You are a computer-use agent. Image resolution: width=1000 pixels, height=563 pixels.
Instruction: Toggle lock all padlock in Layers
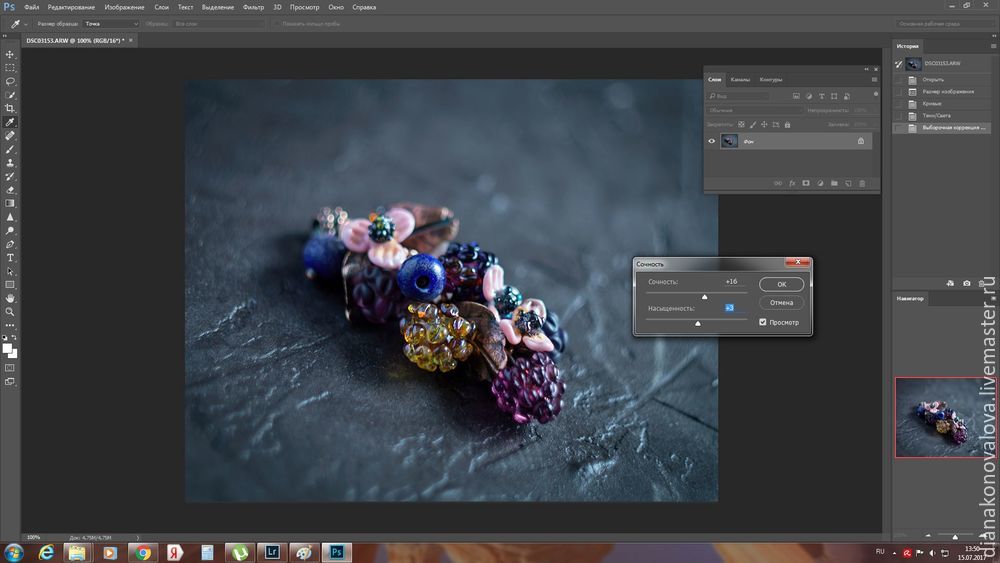pos(787,125)
